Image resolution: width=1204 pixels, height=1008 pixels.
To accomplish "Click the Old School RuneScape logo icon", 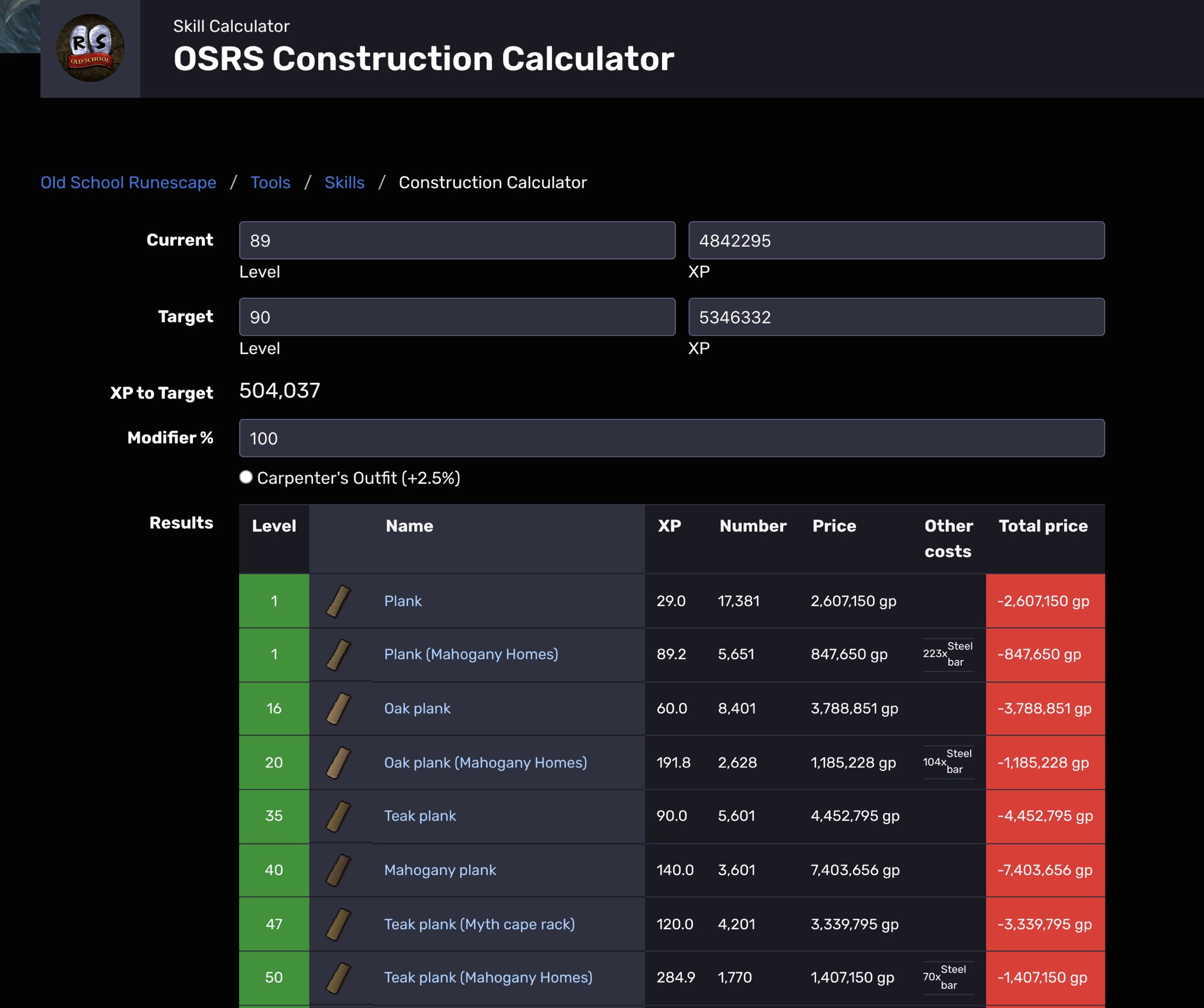I will 90,48.
